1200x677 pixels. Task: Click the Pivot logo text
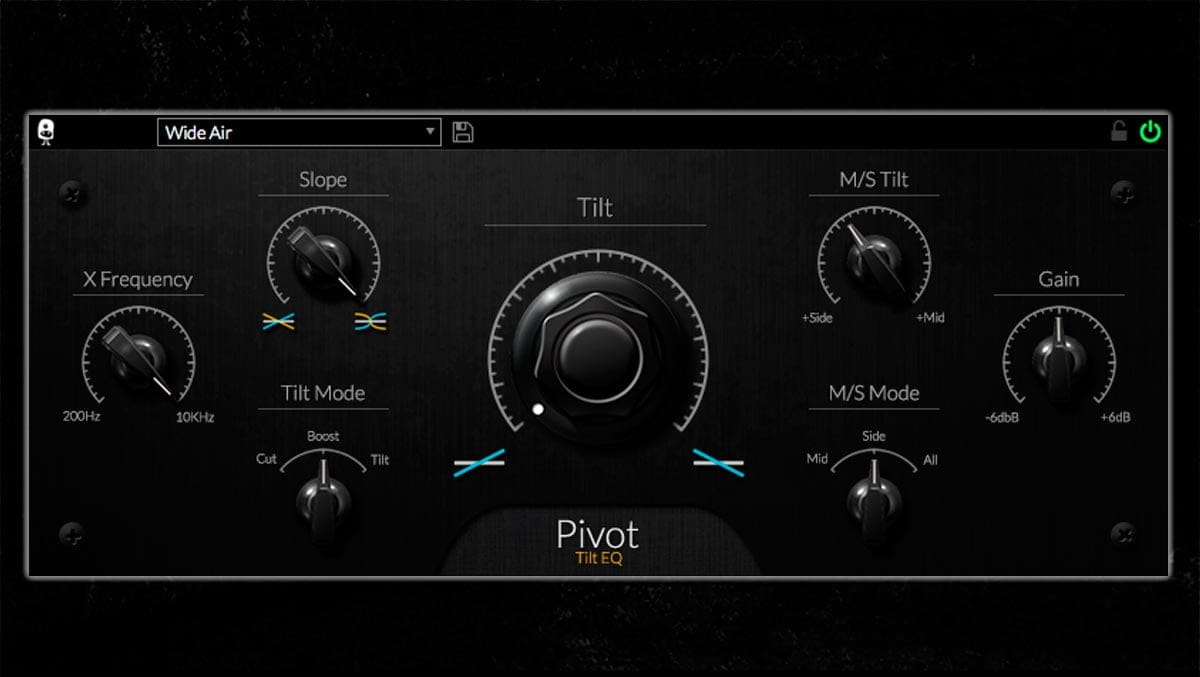point(597,534)
